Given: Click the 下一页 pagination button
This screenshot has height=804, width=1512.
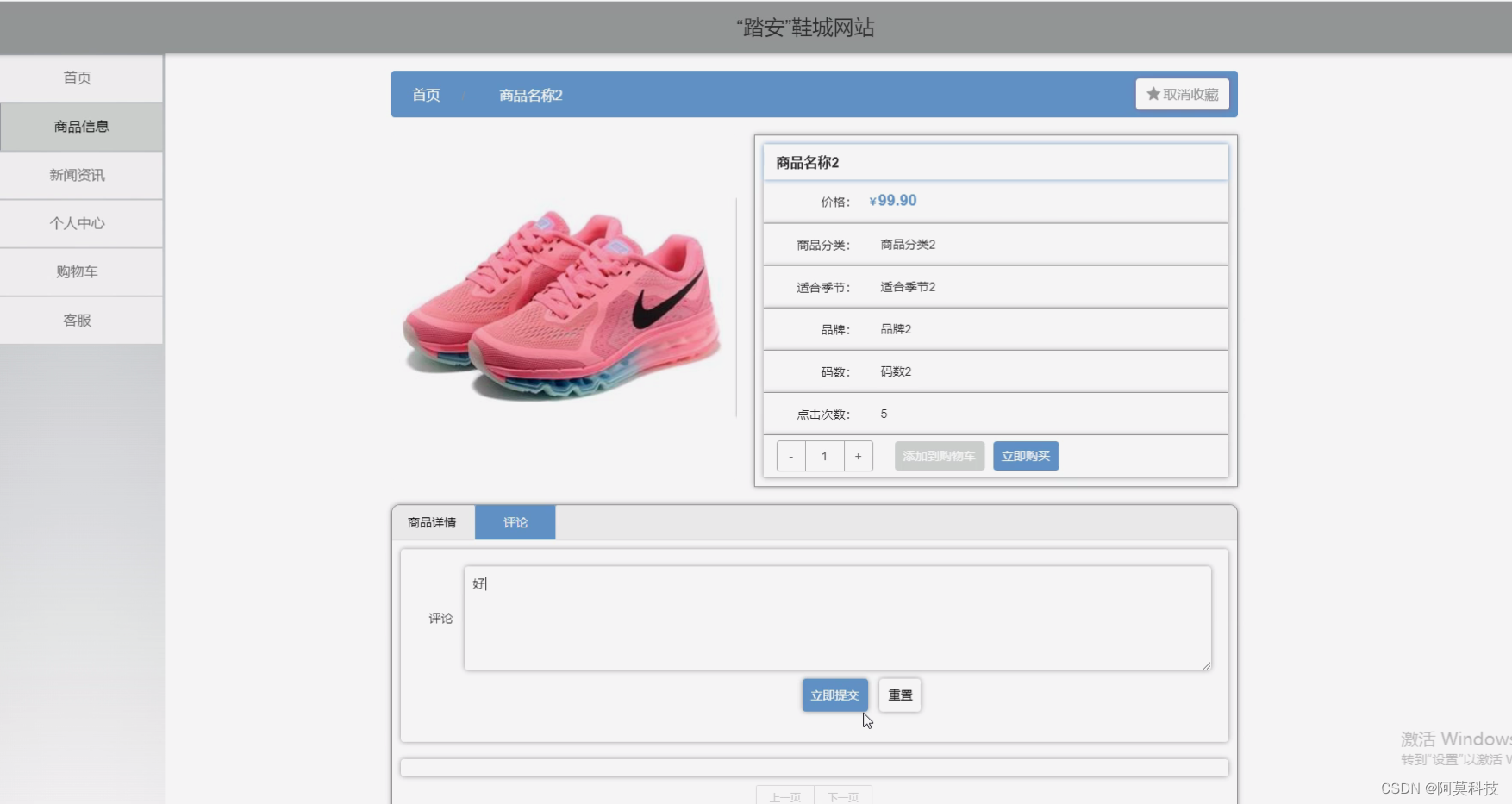Looking at the screenshot, I should point(843,796).
